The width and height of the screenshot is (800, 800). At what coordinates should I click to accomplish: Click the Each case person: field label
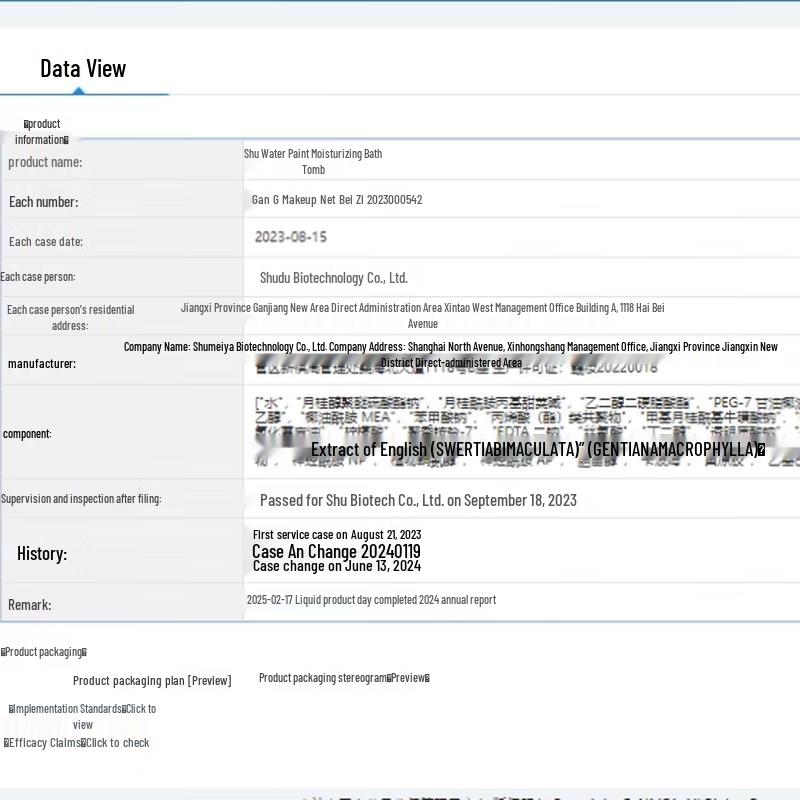tap(38, 277)
